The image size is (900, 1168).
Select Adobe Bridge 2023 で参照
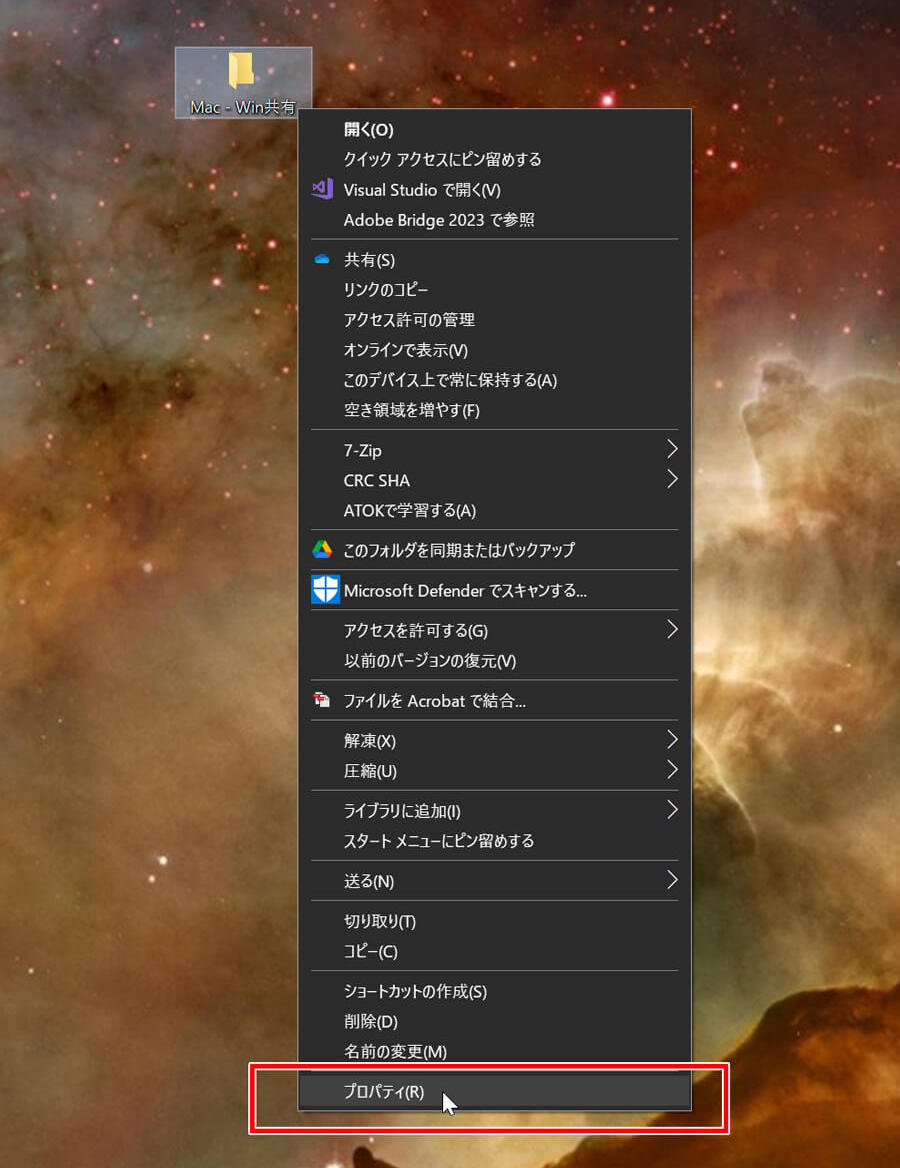coord(495,220)
